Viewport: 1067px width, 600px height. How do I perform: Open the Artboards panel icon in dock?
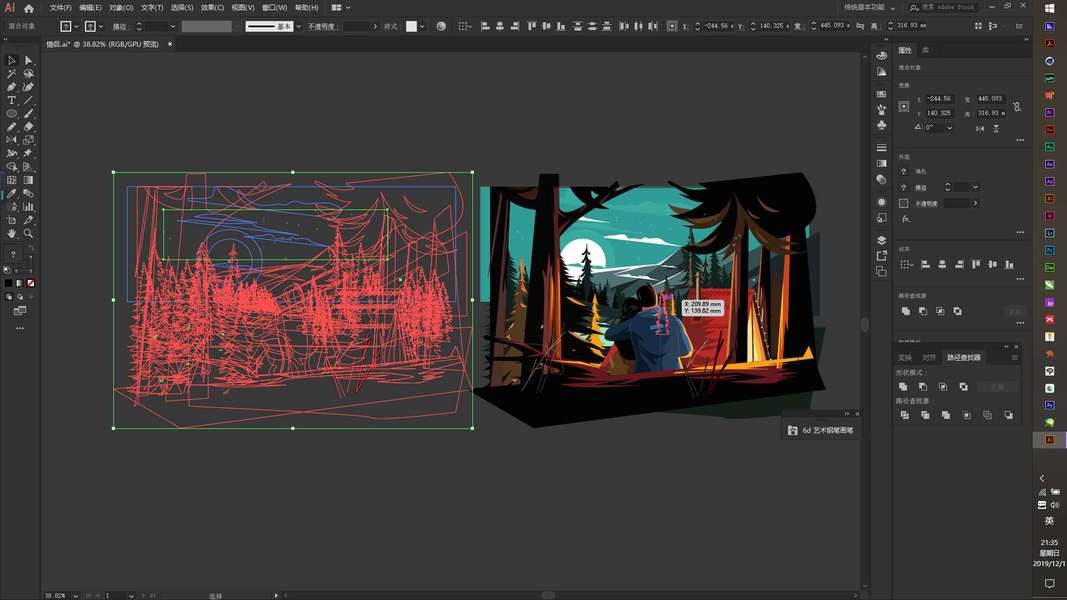point(881,271)
